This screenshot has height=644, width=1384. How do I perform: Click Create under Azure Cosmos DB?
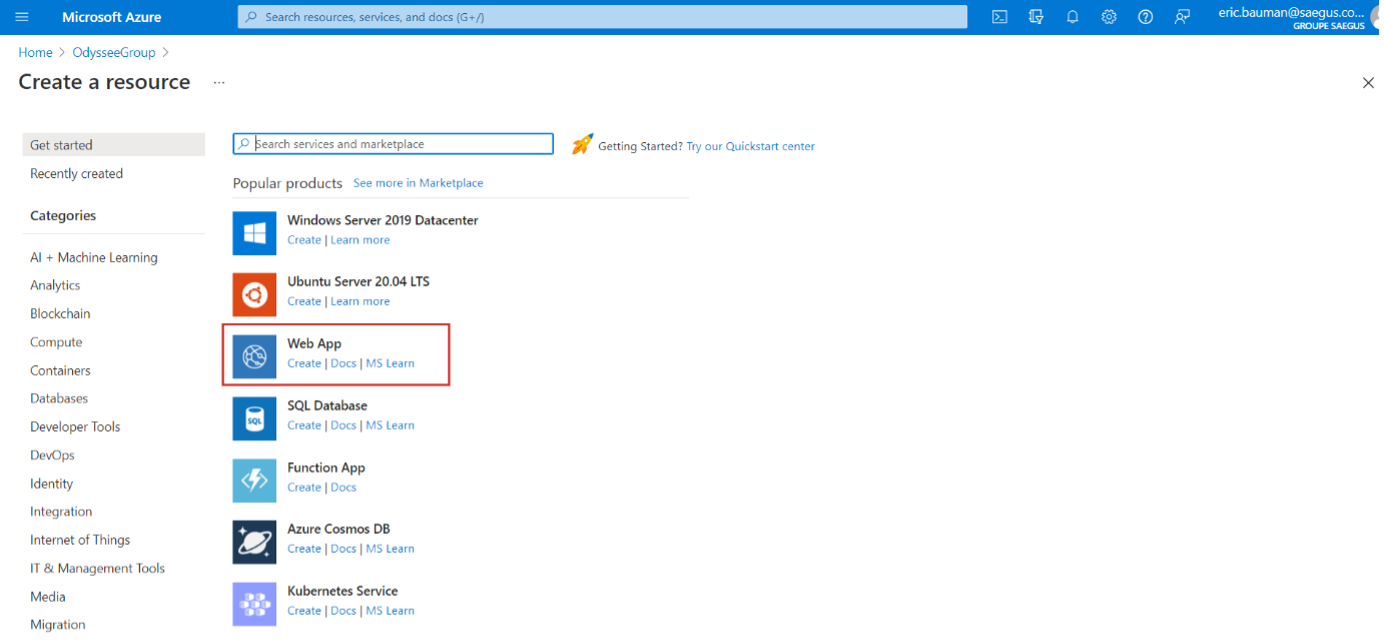(304, 548)
